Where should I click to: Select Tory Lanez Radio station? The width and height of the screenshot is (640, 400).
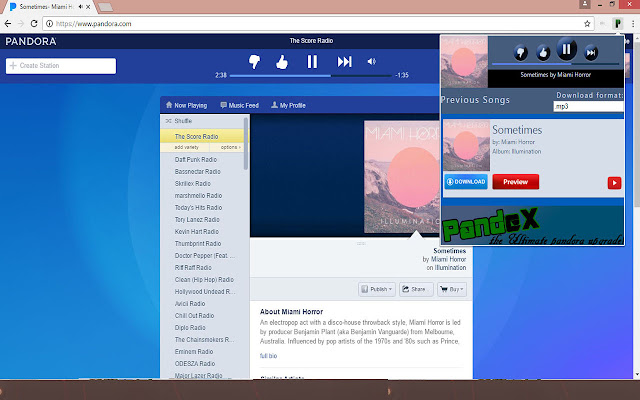click(x=197, y=220)
